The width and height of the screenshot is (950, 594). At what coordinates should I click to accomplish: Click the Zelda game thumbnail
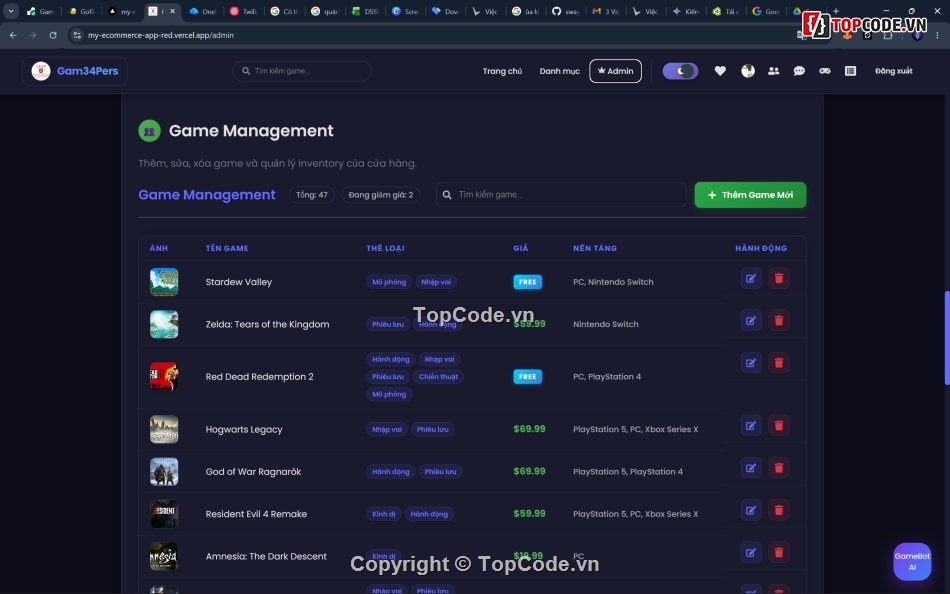164,324
